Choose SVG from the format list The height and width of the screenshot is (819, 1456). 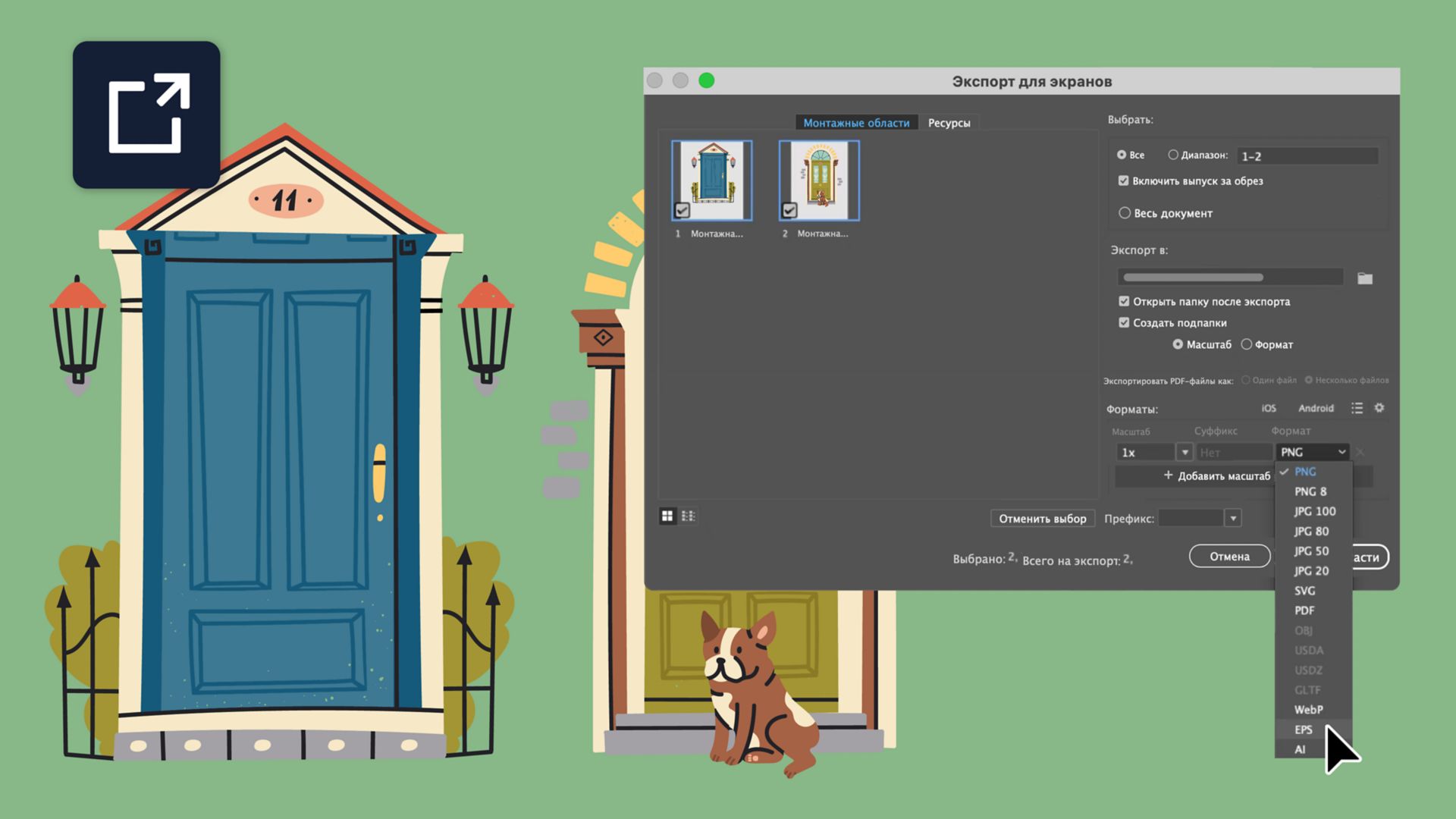coord(1304,591)
